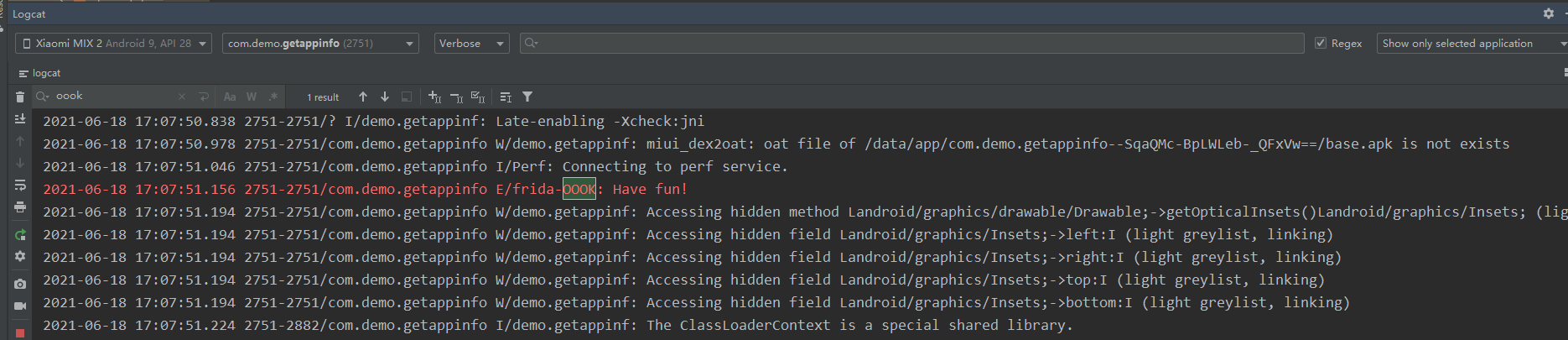This screenshot has height=340, width=1568.
Task: Open Show only selected application dropdown
Action: click(x=1472, y=43)
